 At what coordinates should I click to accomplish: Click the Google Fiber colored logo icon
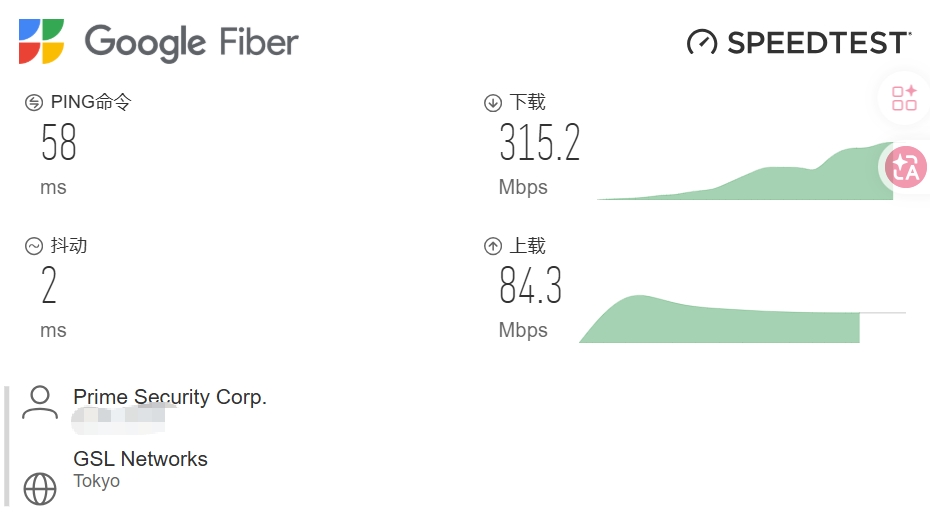pos(42,41)
